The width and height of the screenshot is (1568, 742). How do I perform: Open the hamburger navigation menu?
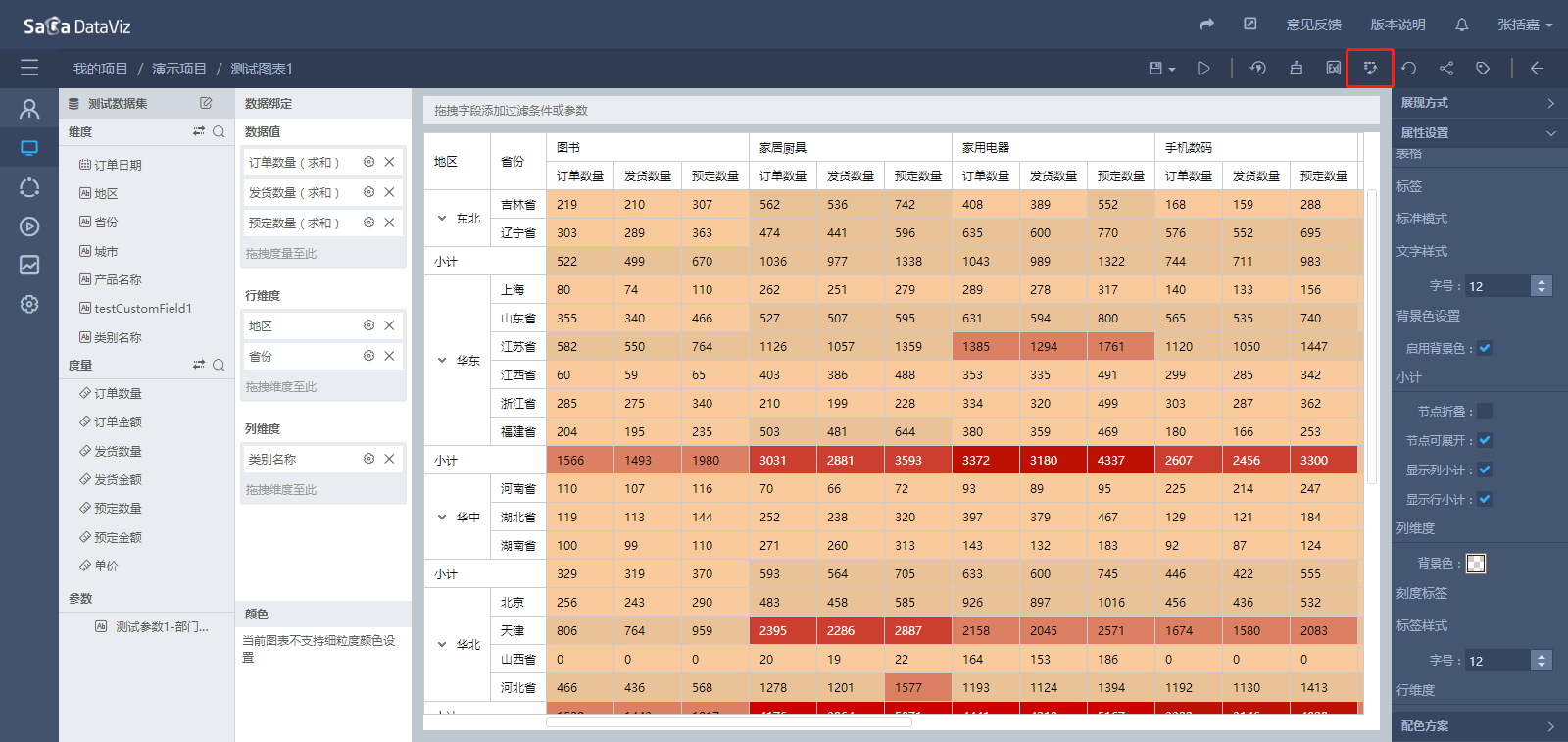[29, 68]
